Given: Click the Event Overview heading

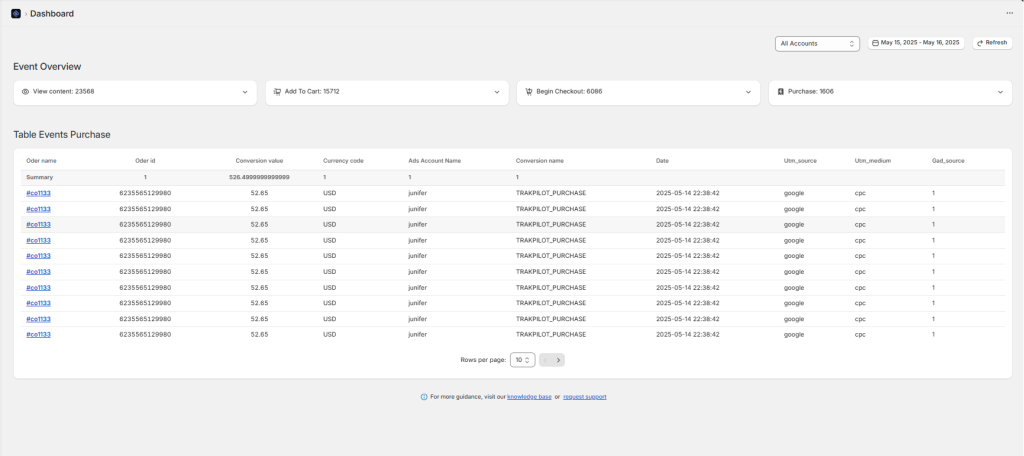Looking at the screenshot, I should click(47, 67).
